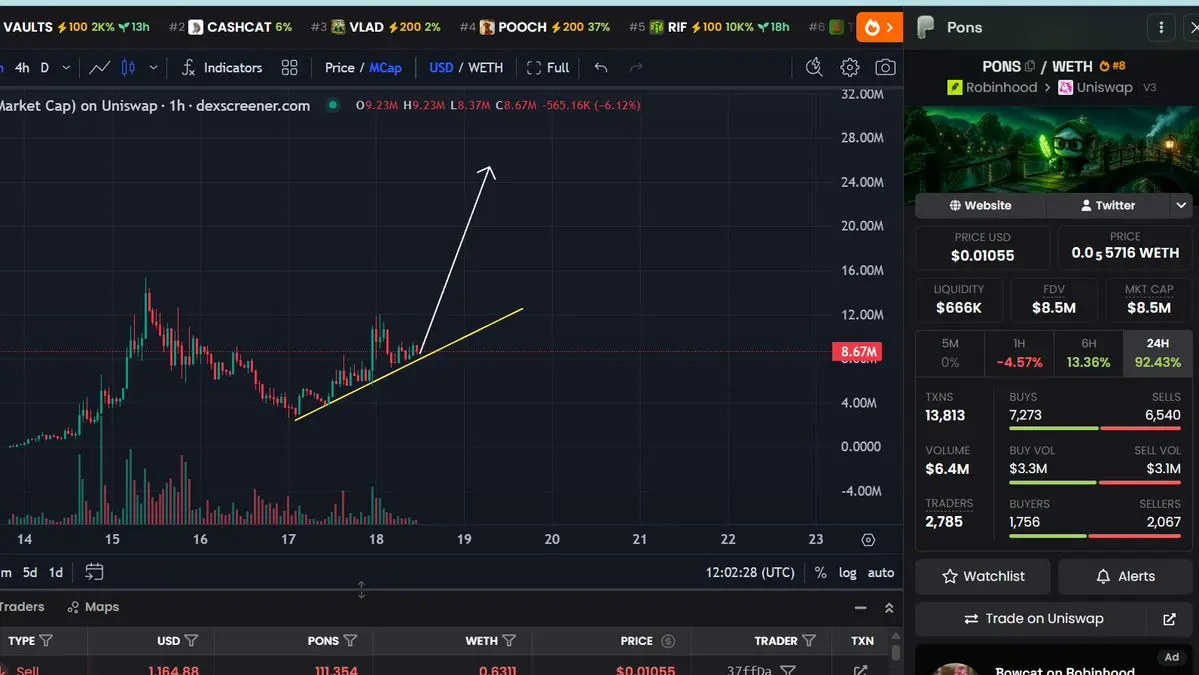Filter by TRADER column
This screenshot has width=1199, height=675.
[x=809, y=641]
